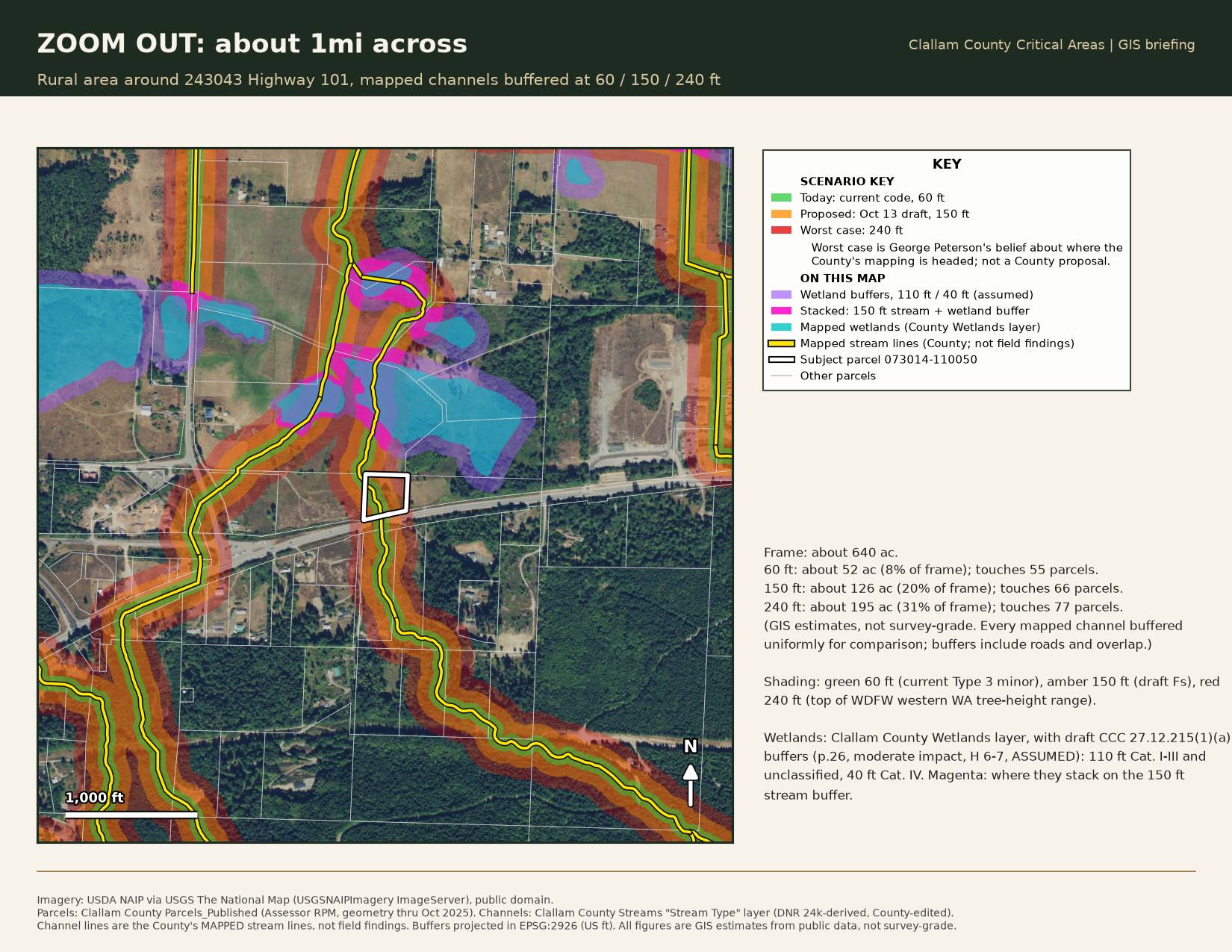Click the 'ZOOM OUT: about 1mi across' title

pyautogui.click(x=252, y=44)
